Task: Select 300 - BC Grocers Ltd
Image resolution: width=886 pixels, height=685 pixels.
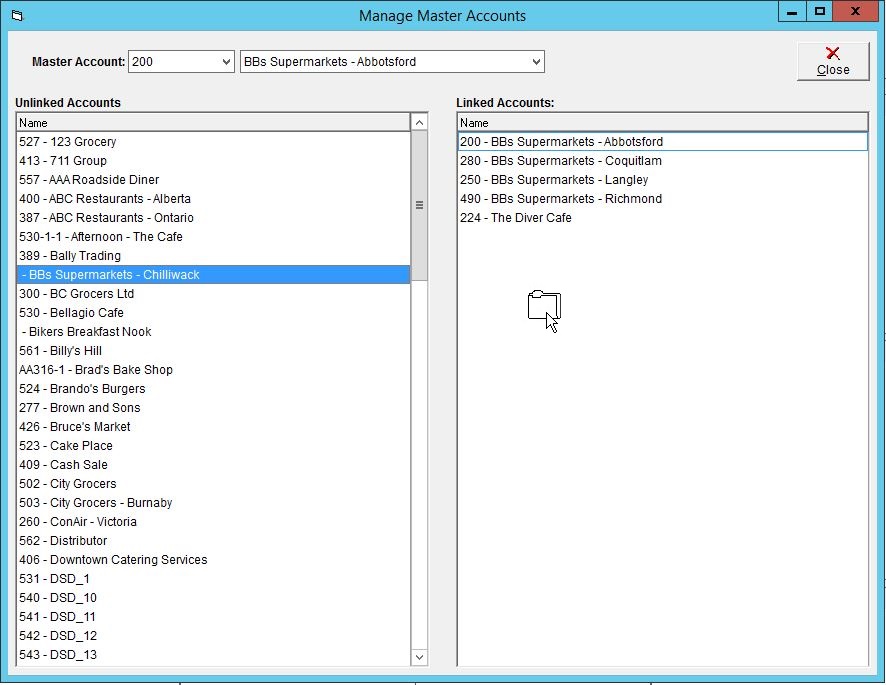Action: click(x=213, y=294)
